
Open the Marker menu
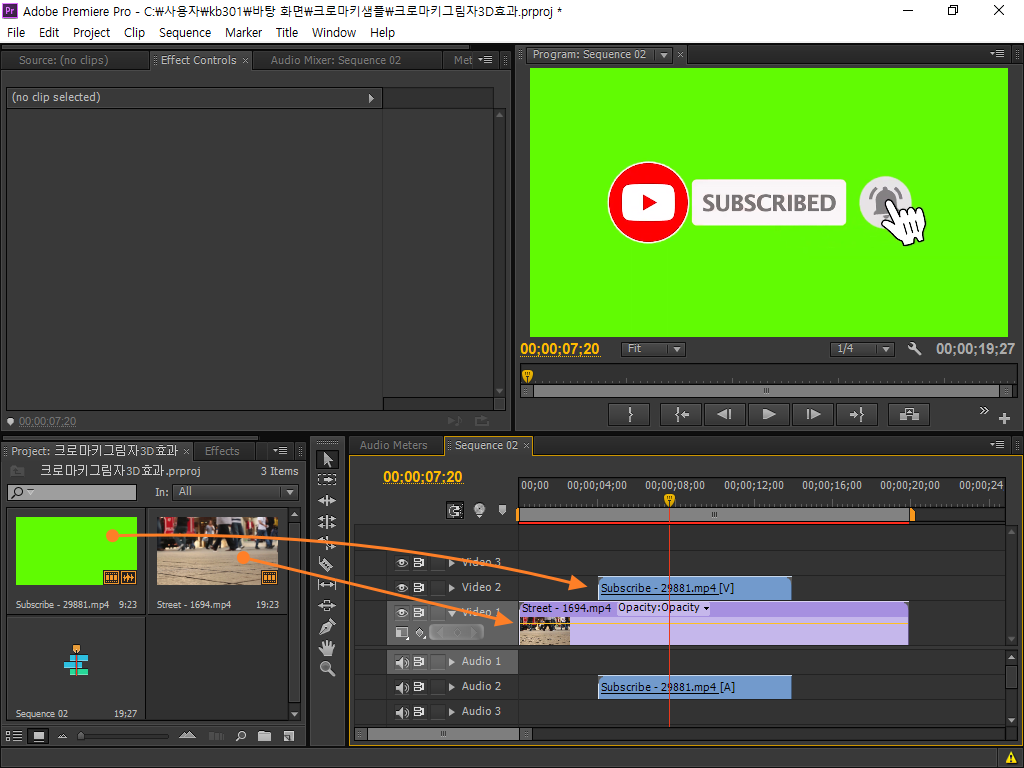pyautogui.click(x=244, y=33)
